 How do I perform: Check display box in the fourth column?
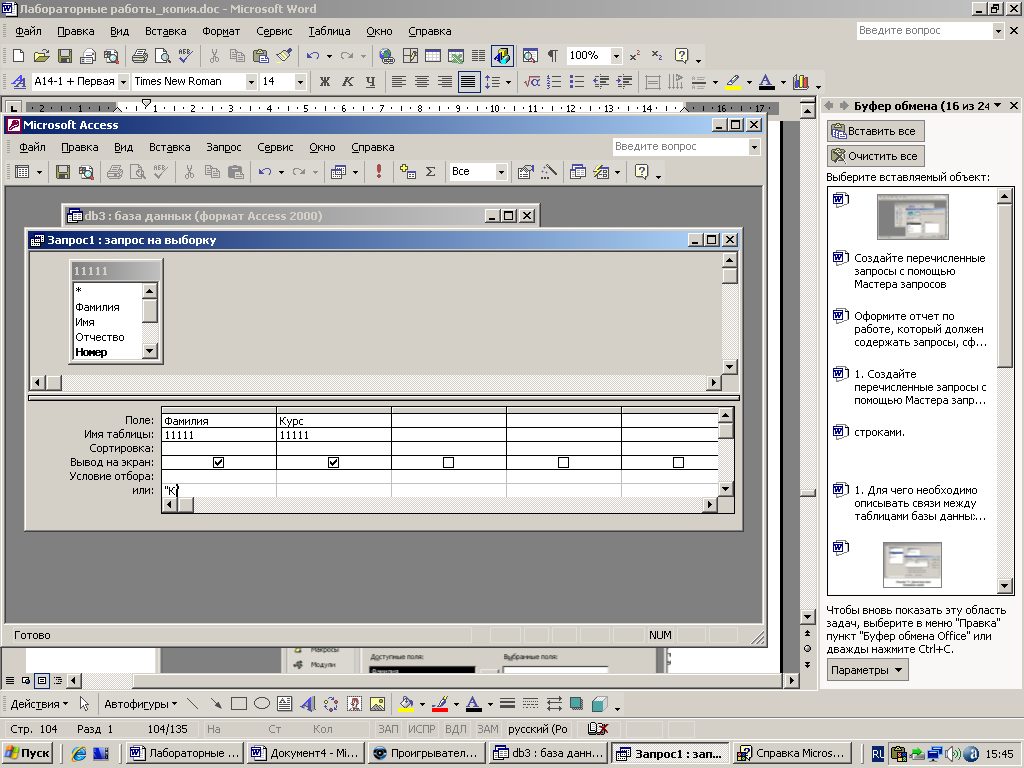pyautogui.click(x=564, y=462)
